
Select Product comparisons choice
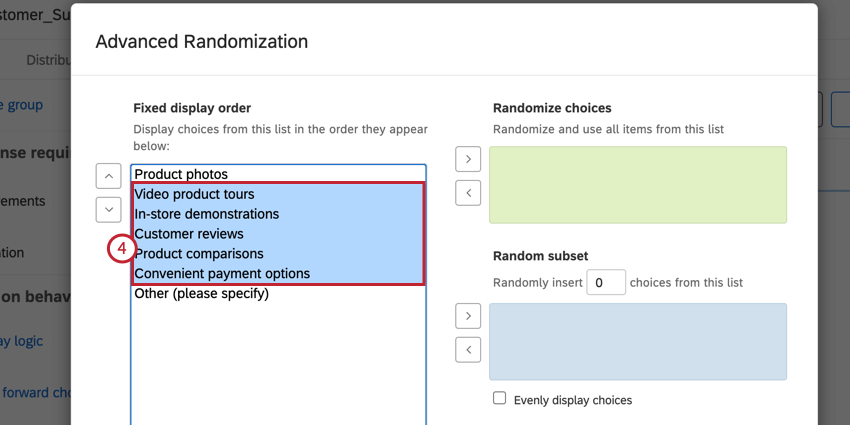[x=199, y=254]
